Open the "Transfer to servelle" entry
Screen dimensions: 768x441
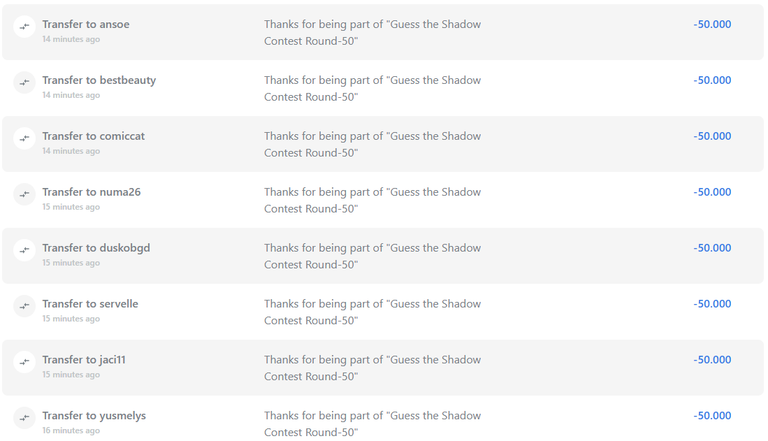[x=90, y=303]
